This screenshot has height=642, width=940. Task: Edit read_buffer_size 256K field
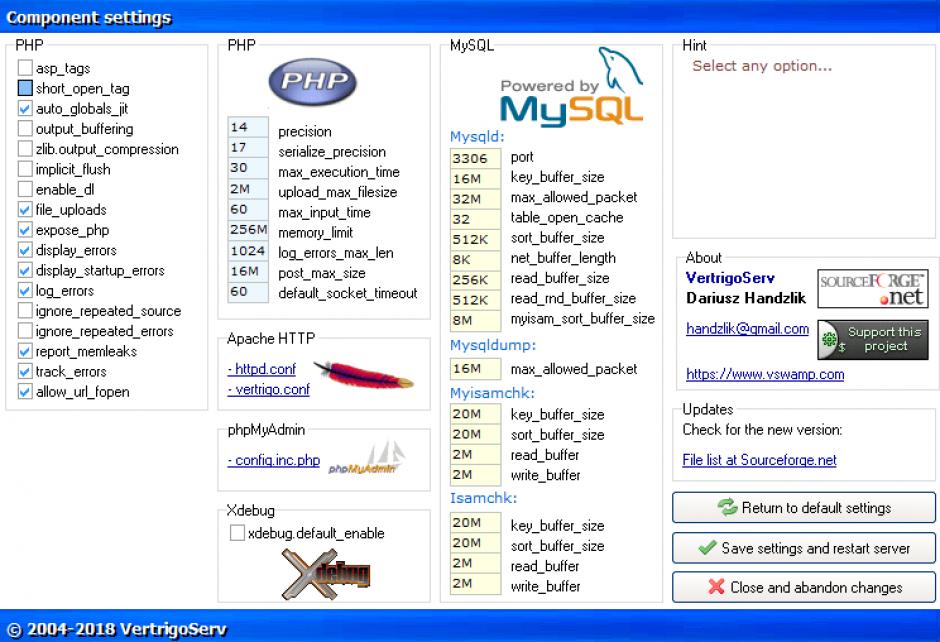pyautogui.click(x=475, y=280)
